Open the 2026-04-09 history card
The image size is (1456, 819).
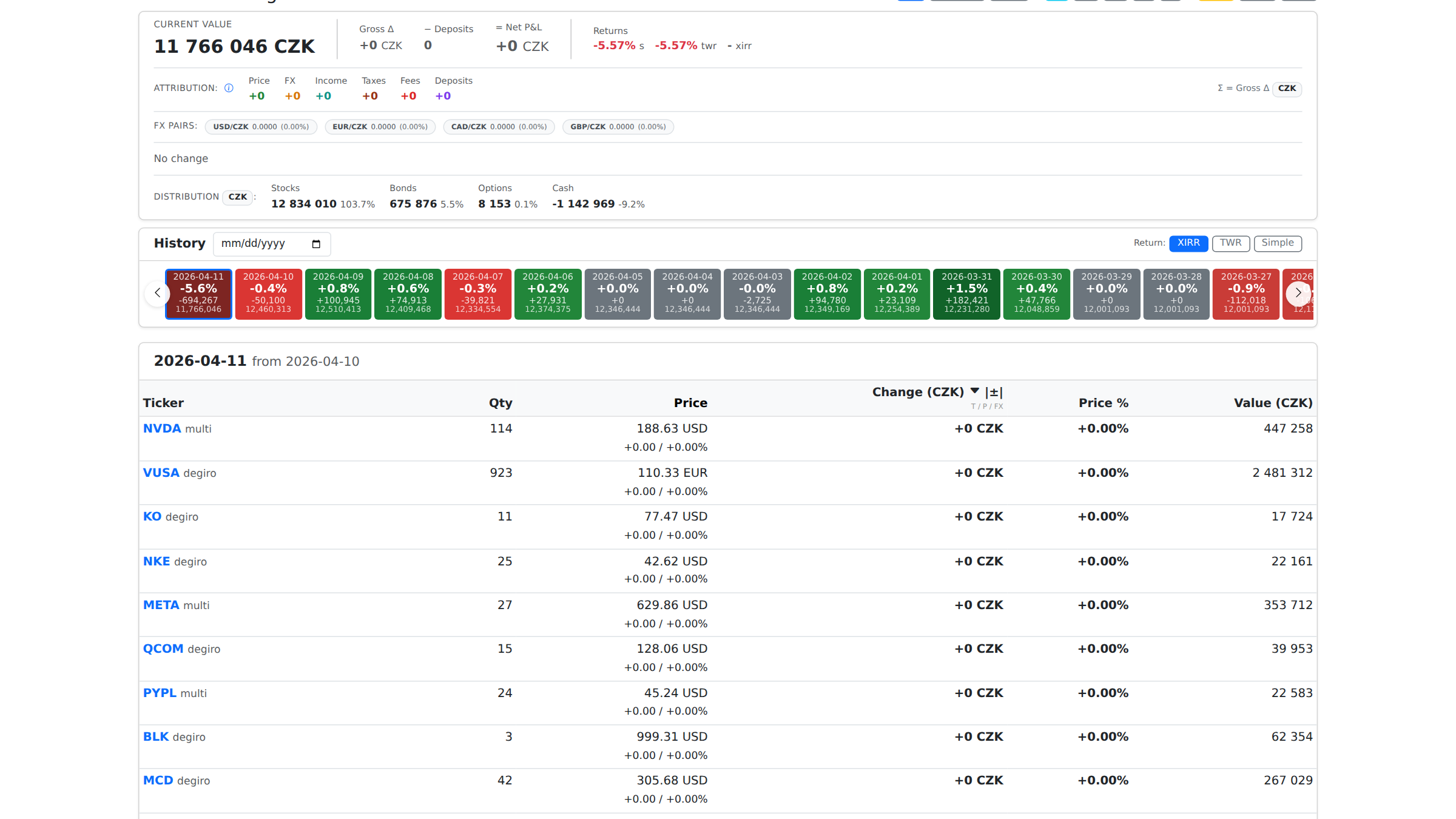338,294
